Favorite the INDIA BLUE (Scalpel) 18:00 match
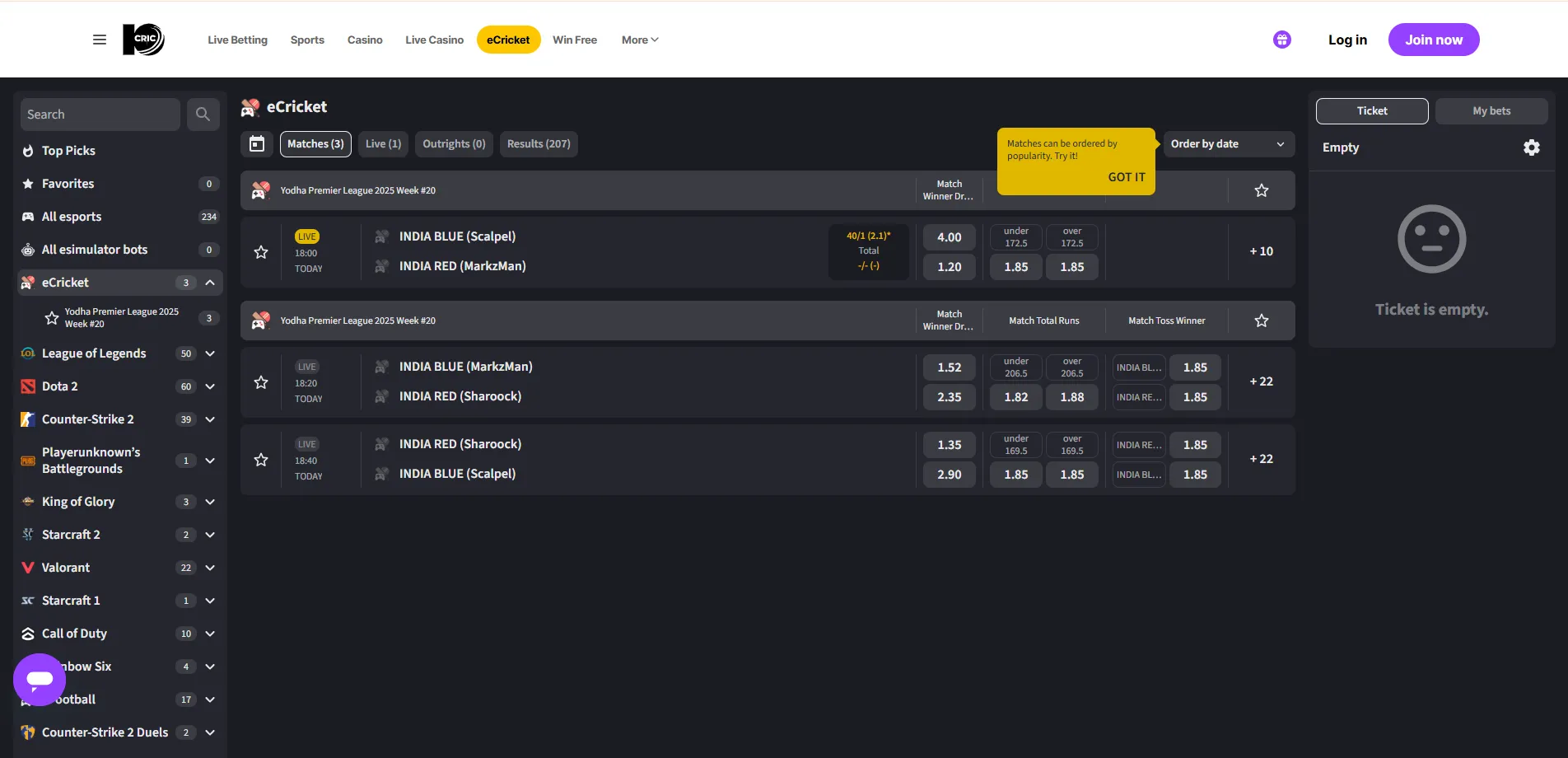 (x=261, y=252)
